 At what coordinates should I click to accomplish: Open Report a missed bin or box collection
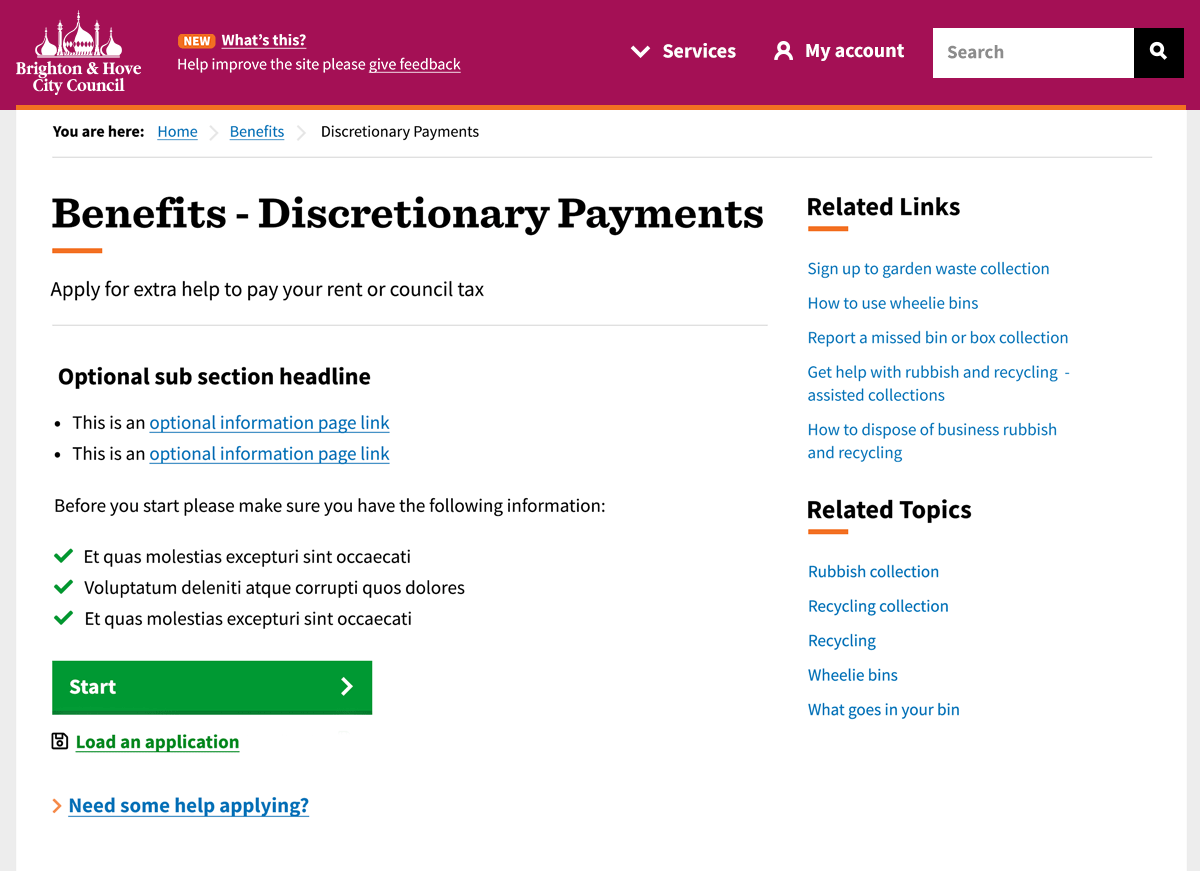(x=937, y=337)
